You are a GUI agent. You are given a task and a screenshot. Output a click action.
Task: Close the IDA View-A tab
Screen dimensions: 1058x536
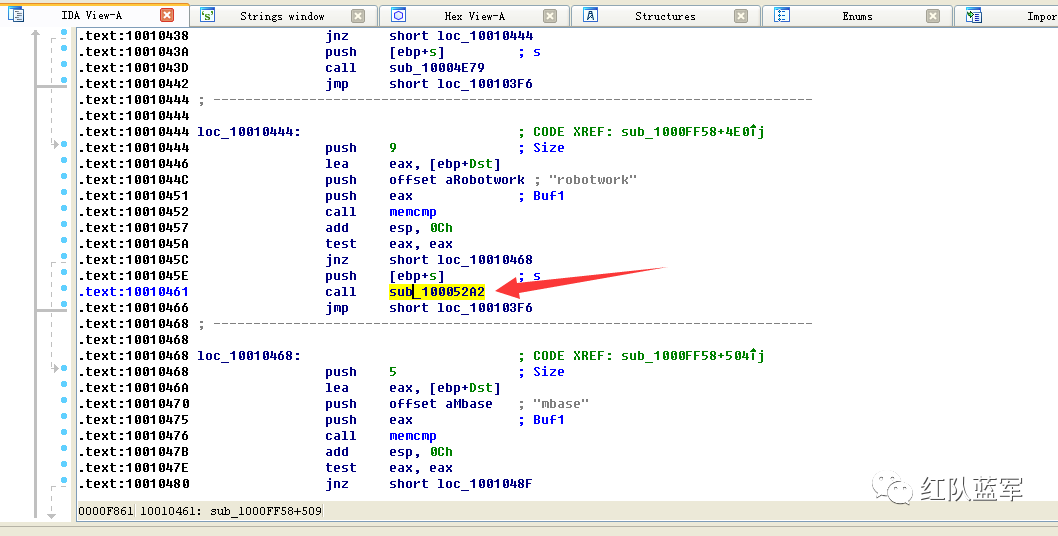167,15
